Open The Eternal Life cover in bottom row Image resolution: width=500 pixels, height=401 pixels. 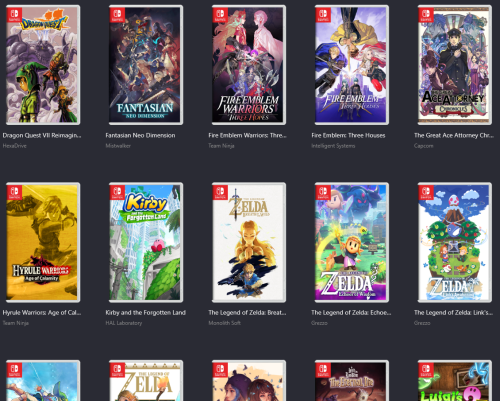(x=352, y=380)
